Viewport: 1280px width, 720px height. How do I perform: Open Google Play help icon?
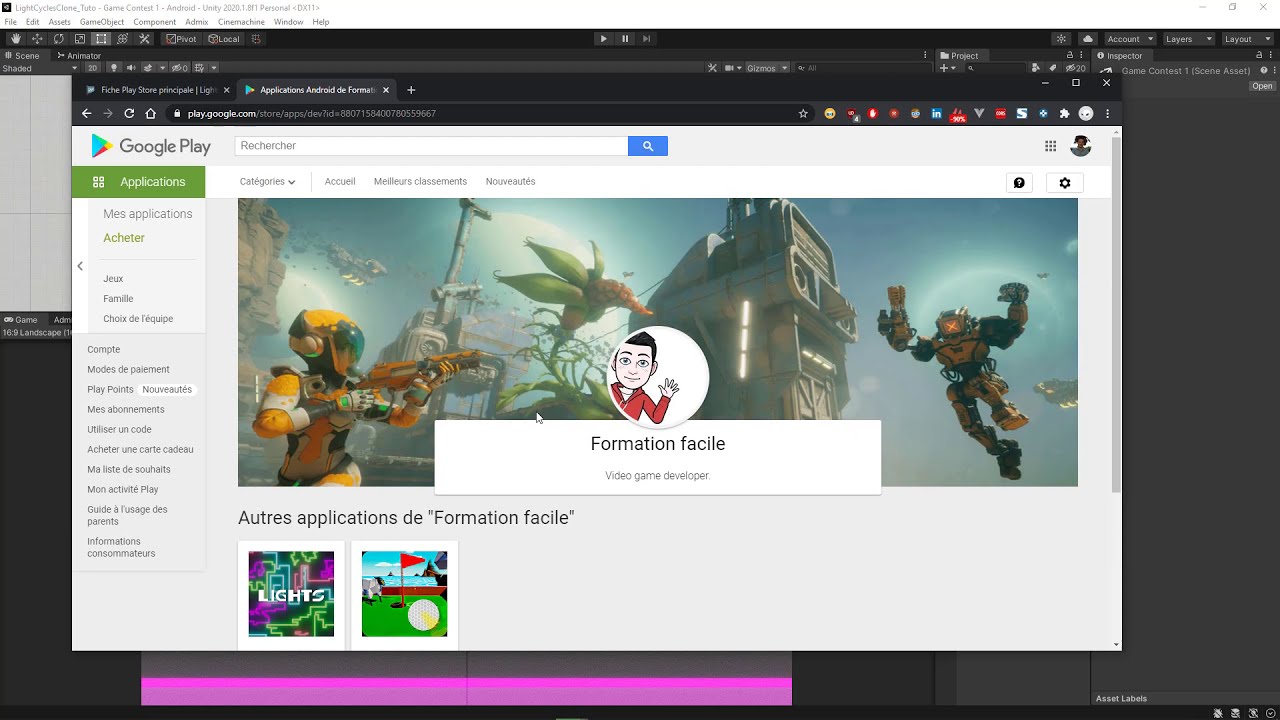[1019, 183]
